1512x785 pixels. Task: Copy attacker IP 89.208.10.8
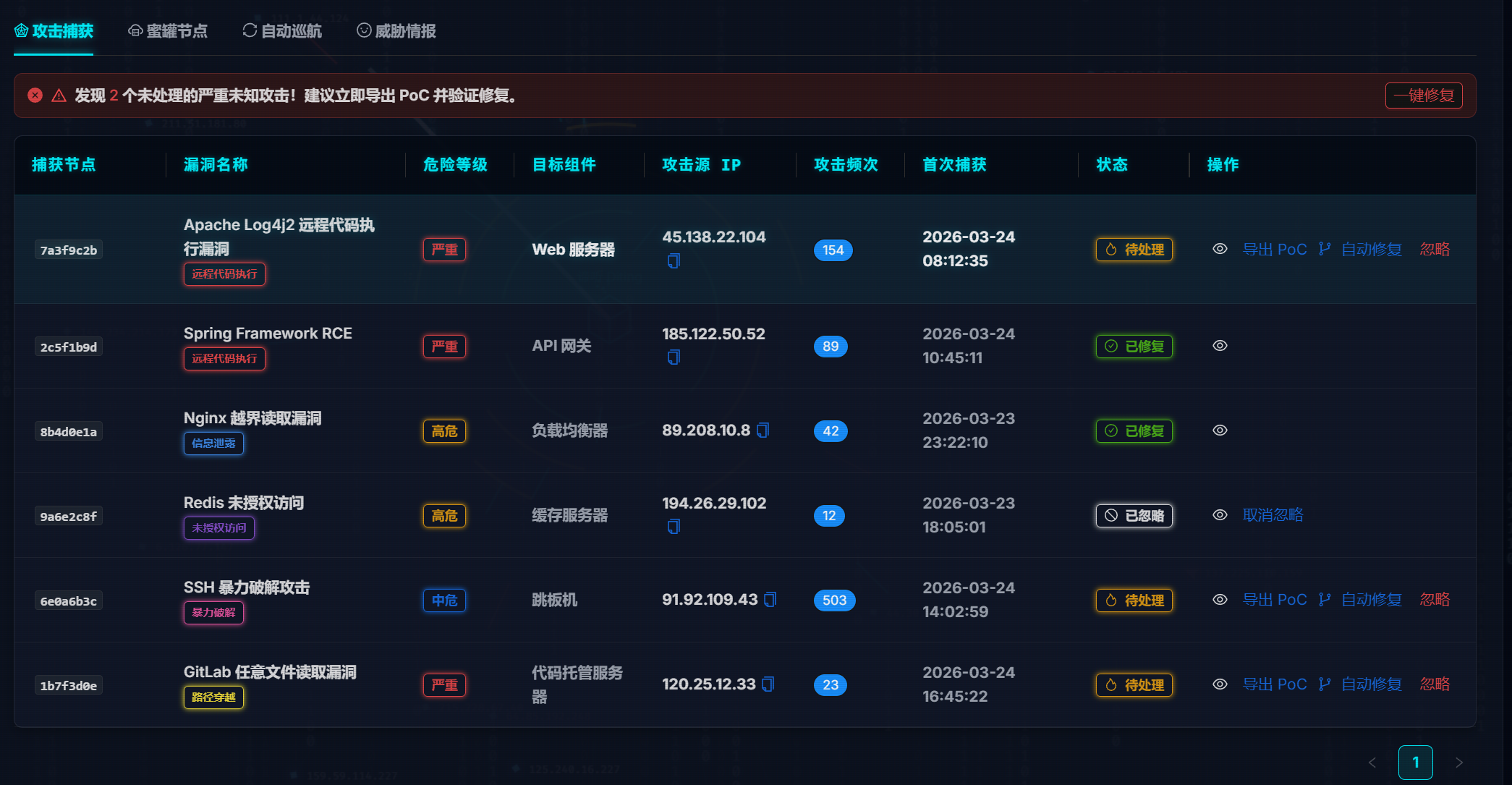[763, 430]
